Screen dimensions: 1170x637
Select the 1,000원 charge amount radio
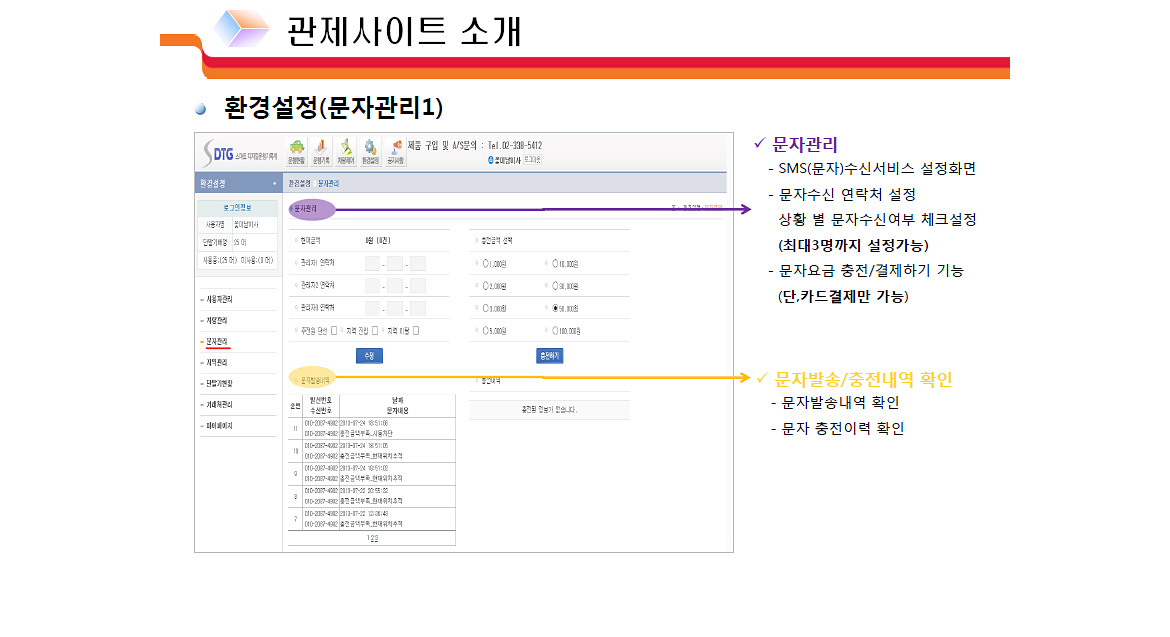(x=485, y=264)
